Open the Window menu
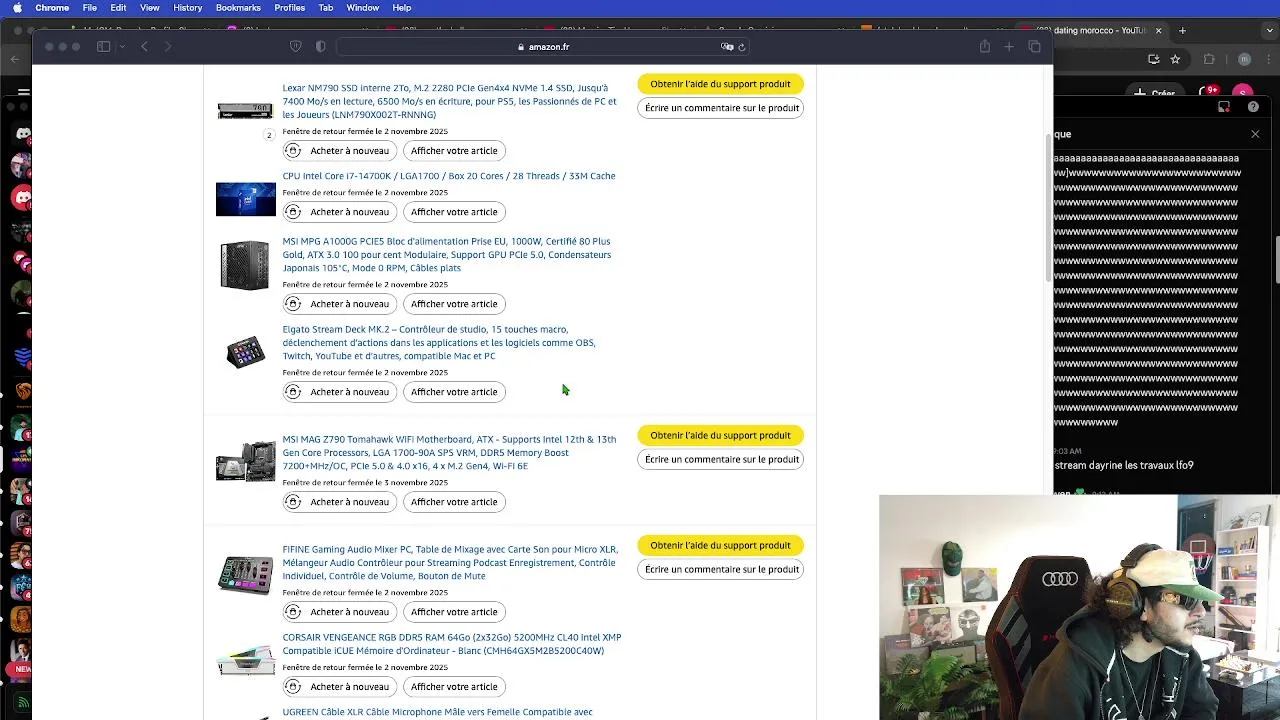Screen dimensions: 1280x720 click(362, 7)
